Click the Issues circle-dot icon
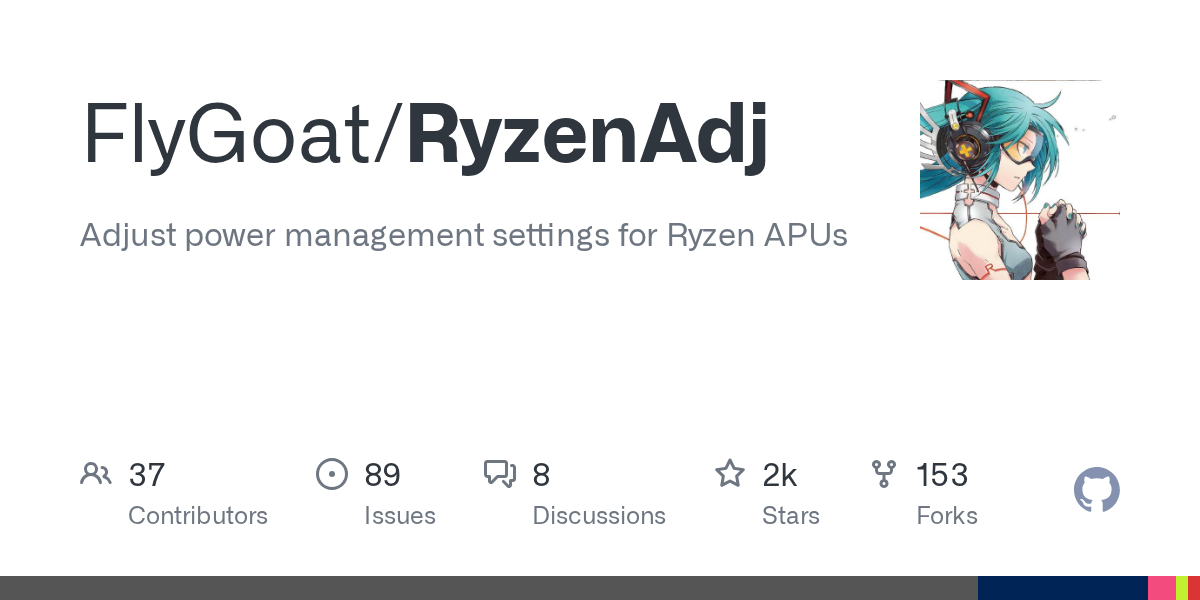The width and height of the screenshot is (1200, 600). 332,474
